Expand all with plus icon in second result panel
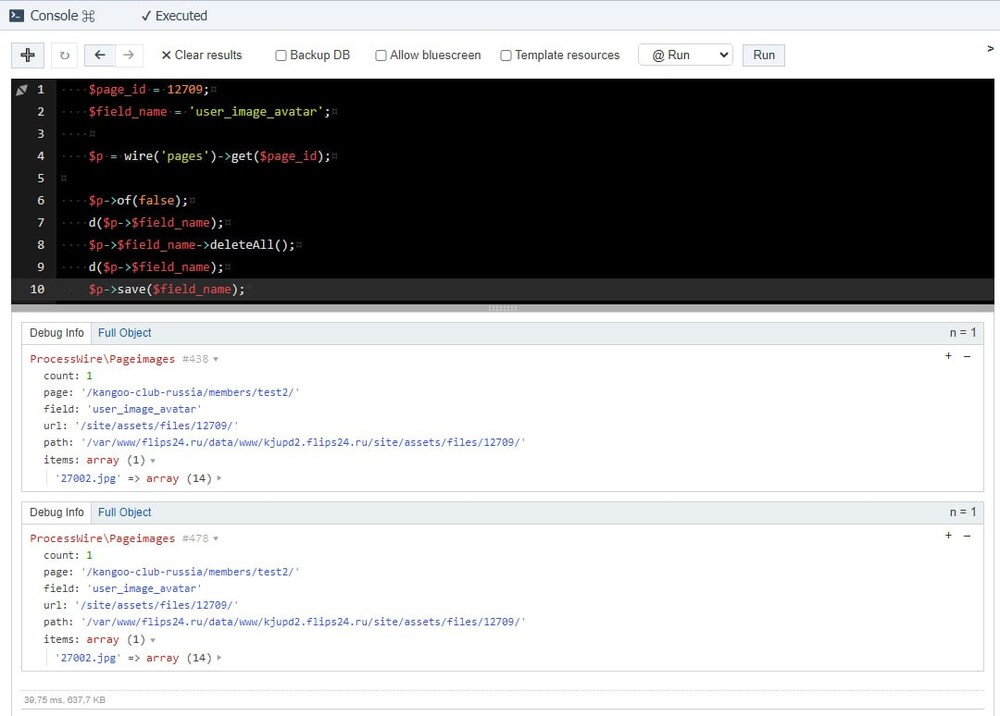 [x=948, y=536]
